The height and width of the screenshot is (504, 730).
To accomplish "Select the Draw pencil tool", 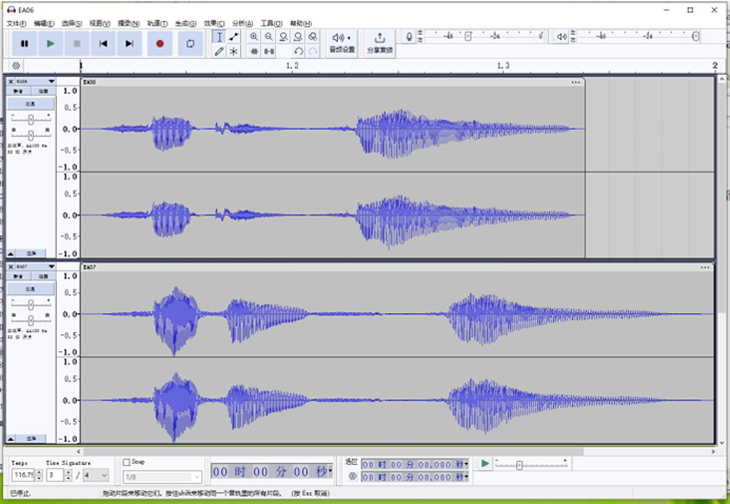I will (219, 50).
